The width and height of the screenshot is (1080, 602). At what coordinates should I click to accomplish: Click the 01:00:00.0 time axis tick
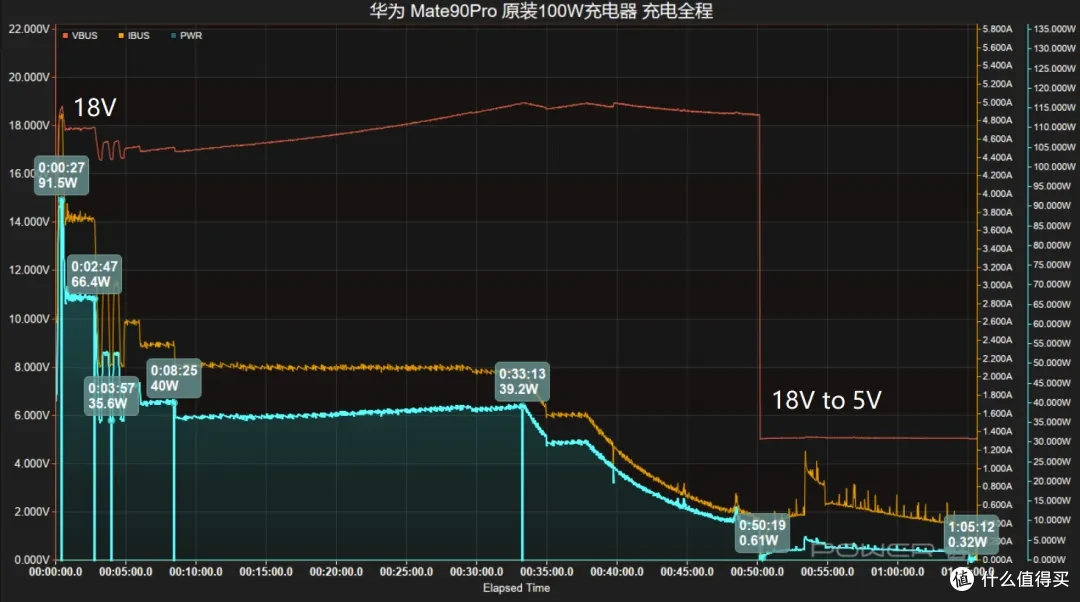[897, 572]
